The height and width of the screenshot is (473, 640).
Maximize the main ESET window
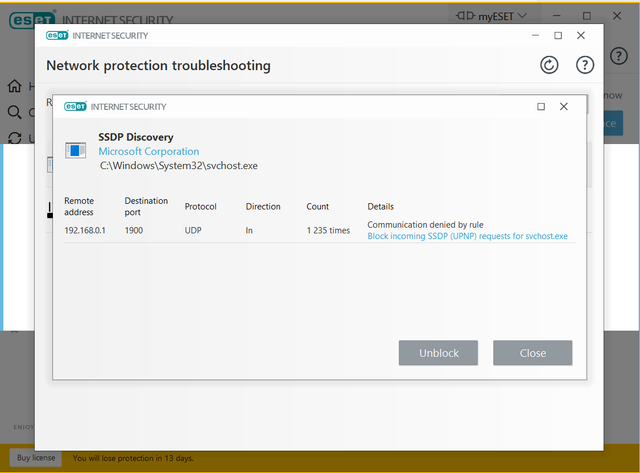tap(587, 16)
